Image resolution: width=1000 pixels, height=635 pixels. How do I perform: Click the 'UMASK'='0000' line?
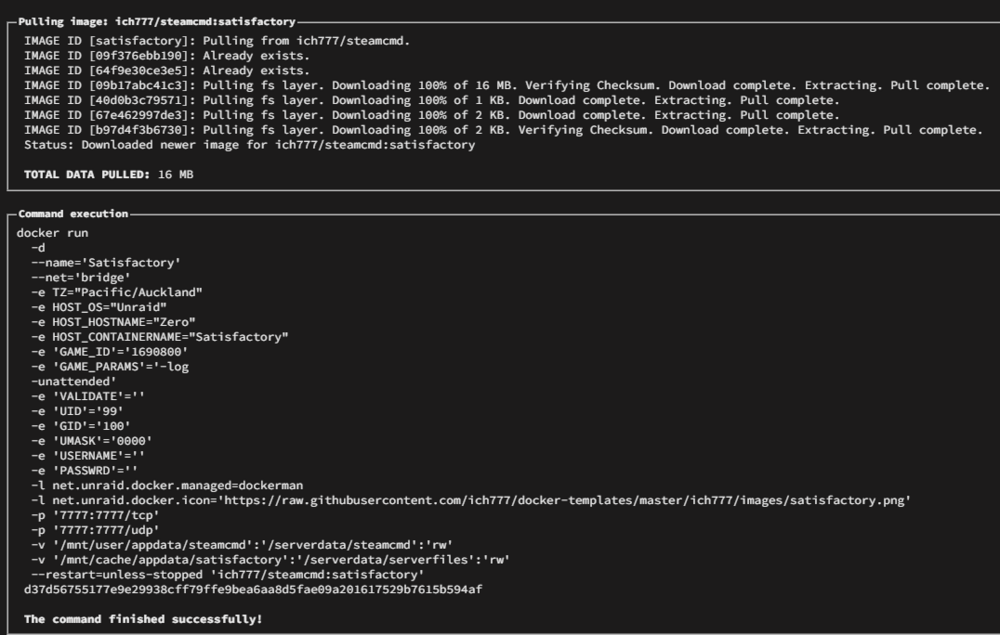pos(91,441)
